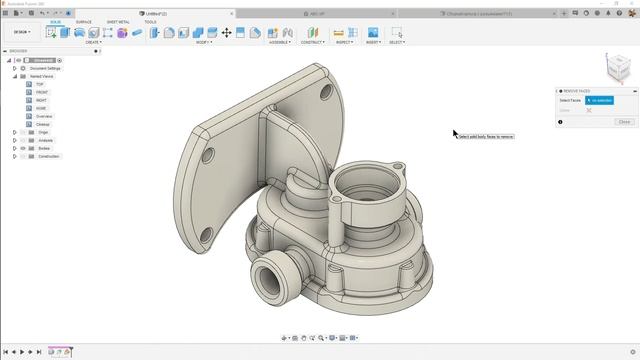
Task: Clear selection with the red X
Action: [x=589, y=110]
